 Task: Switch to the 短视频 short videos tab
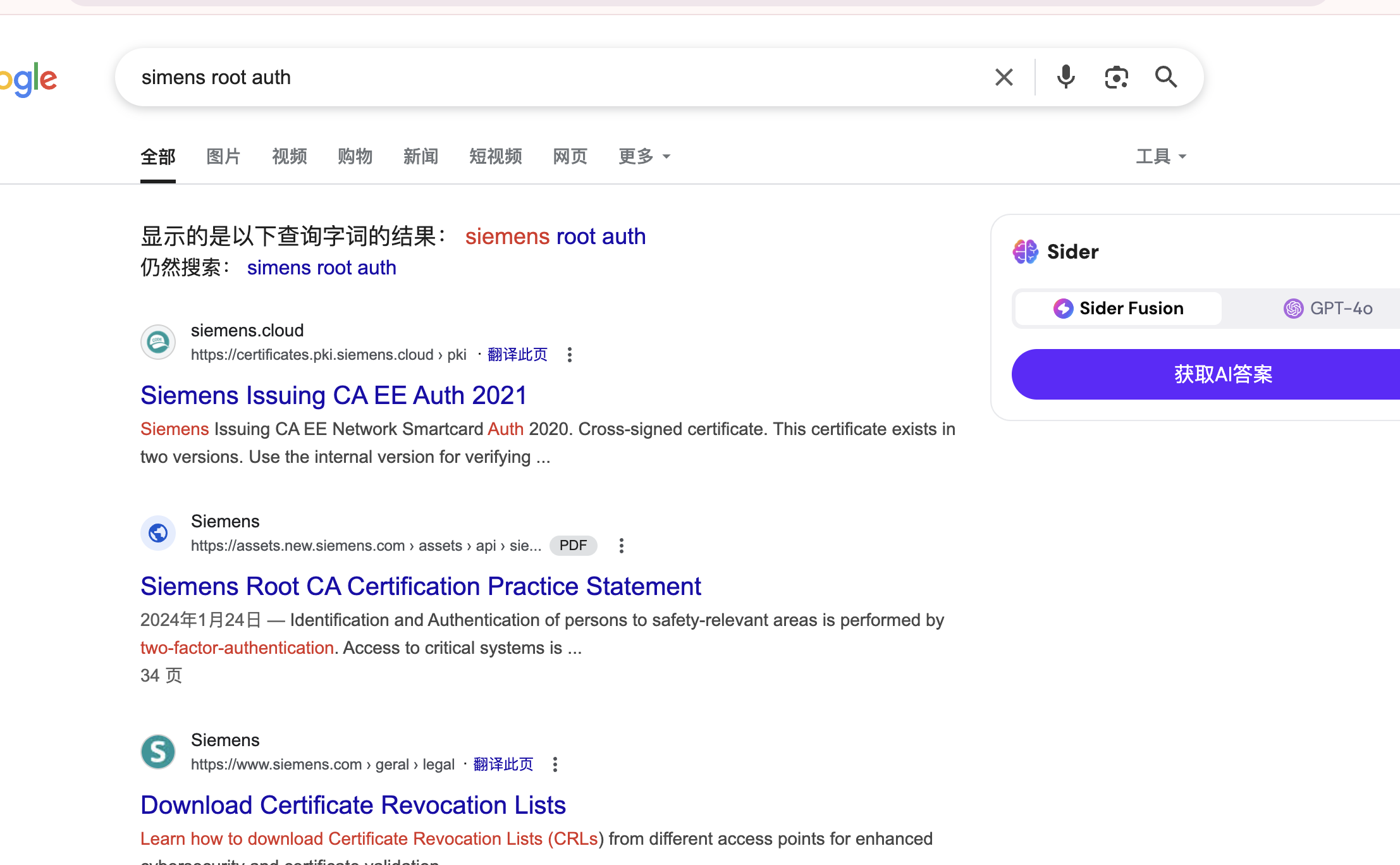[496, 156]
